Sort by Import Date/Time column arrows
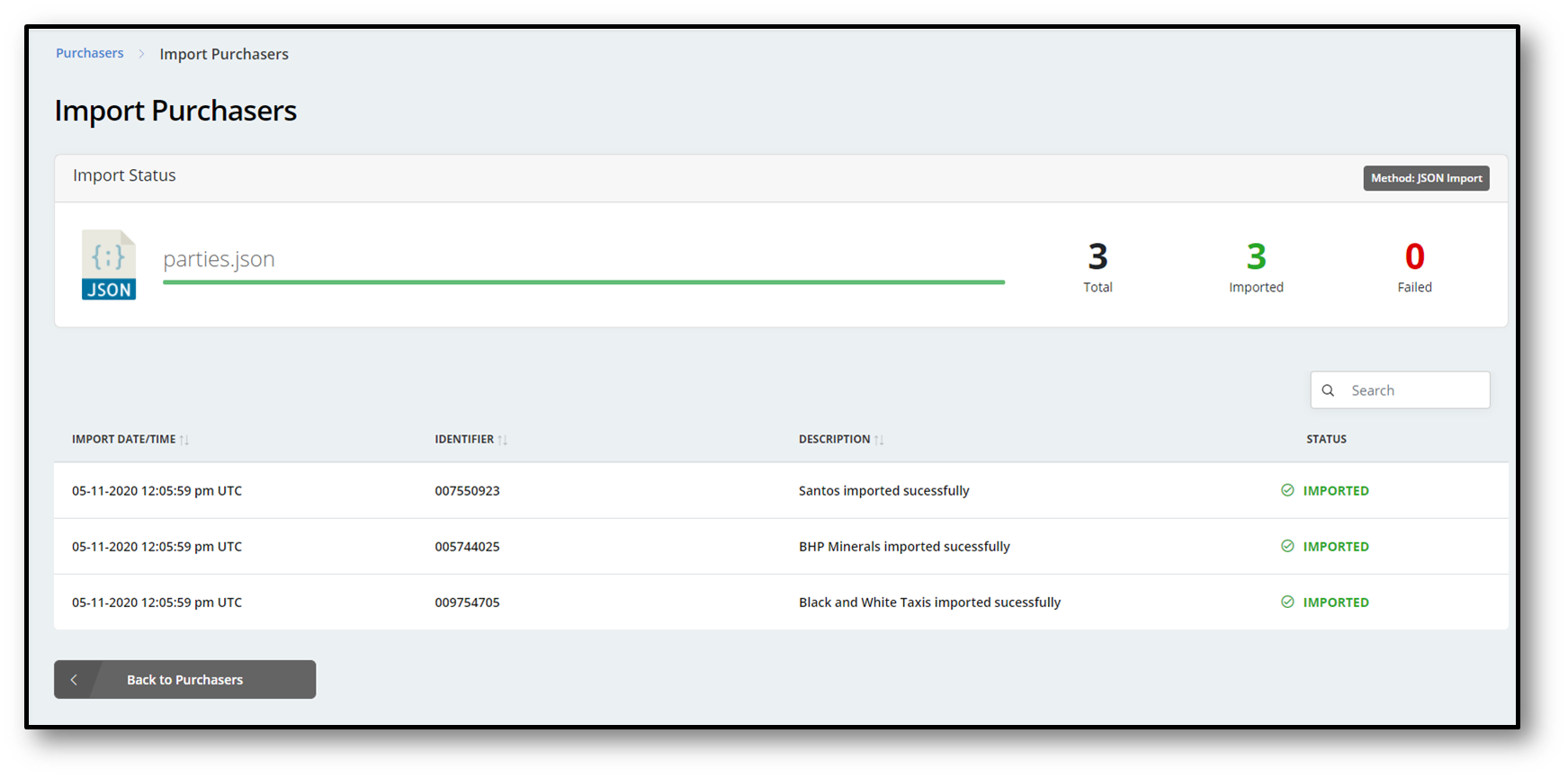 tap(184, 440)
